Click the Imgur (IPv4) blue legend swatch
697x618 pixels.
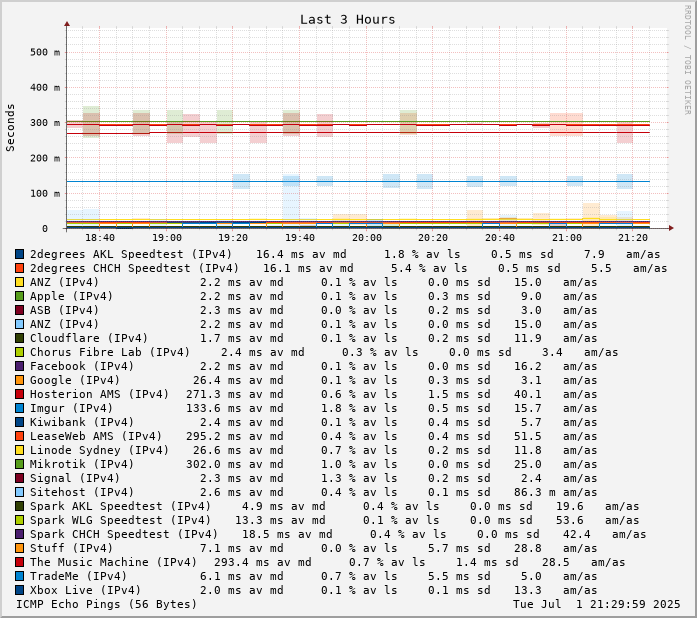[x=19, y=408]
